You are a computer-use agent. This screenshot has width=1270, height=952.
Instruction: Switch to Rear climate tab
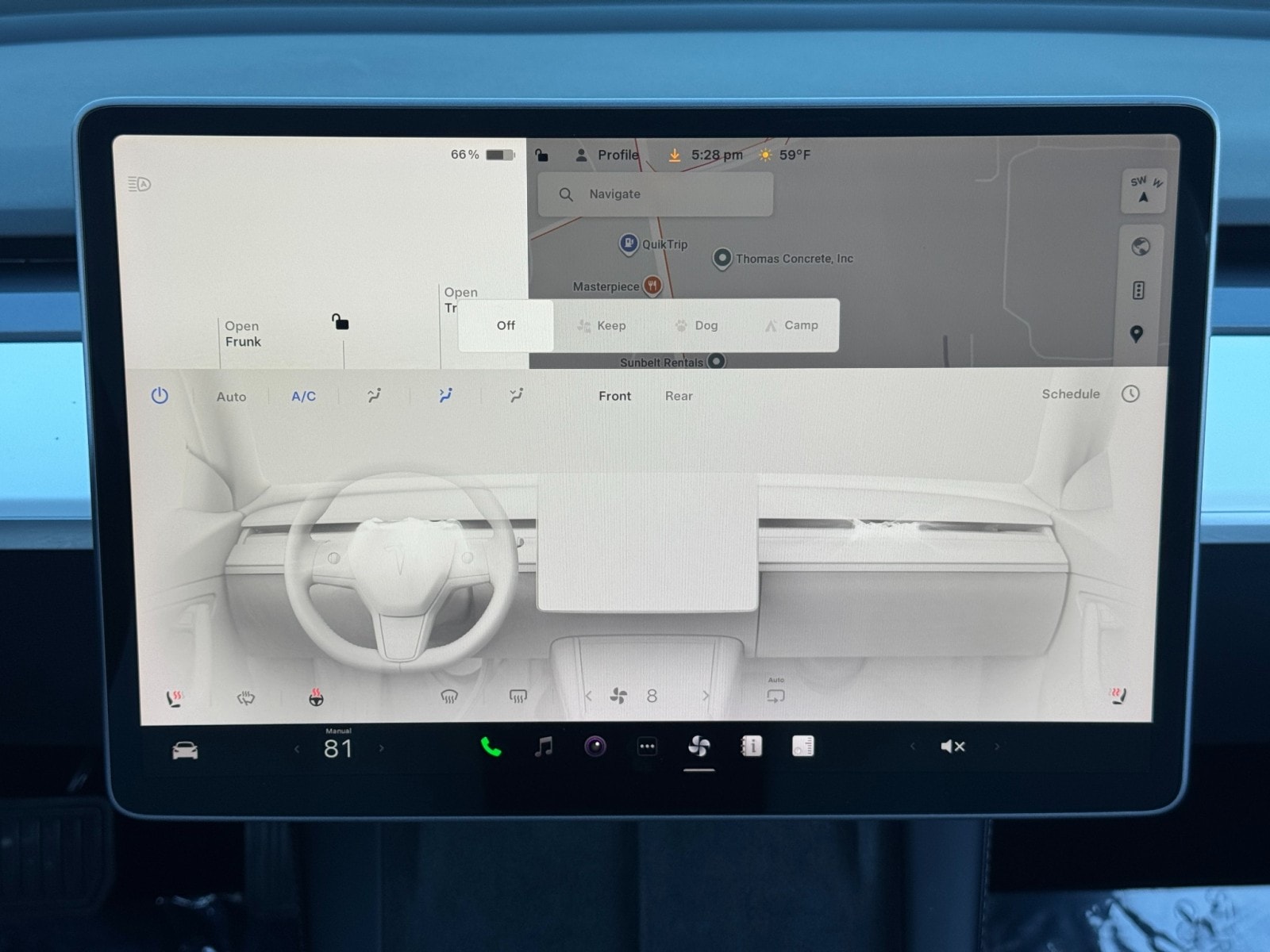679,396
